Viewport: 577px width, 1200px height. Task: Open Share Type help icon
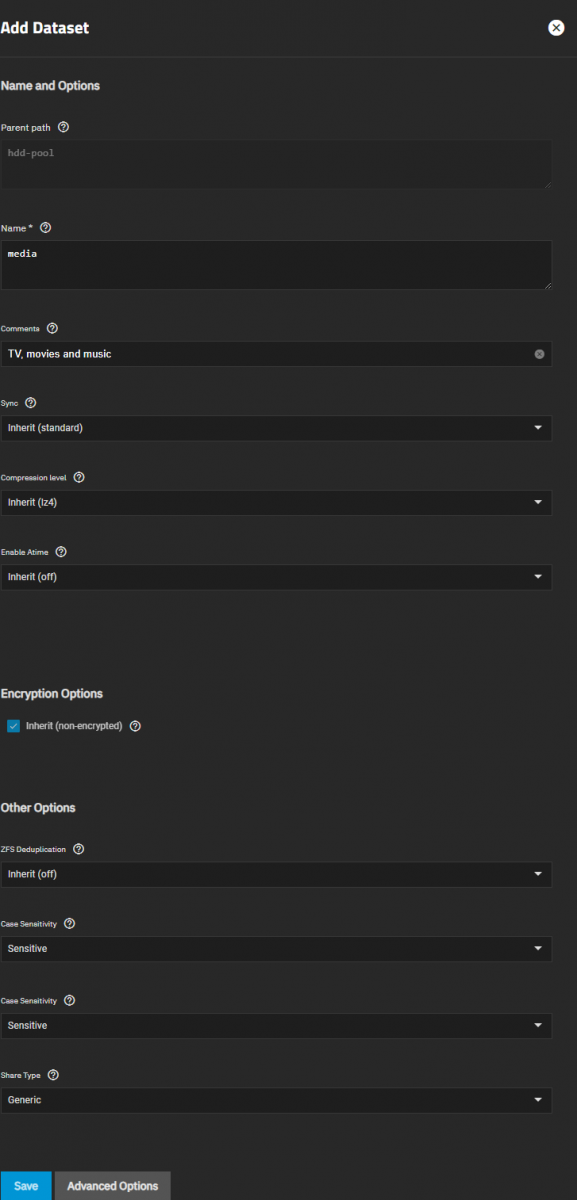point(53,1075)
